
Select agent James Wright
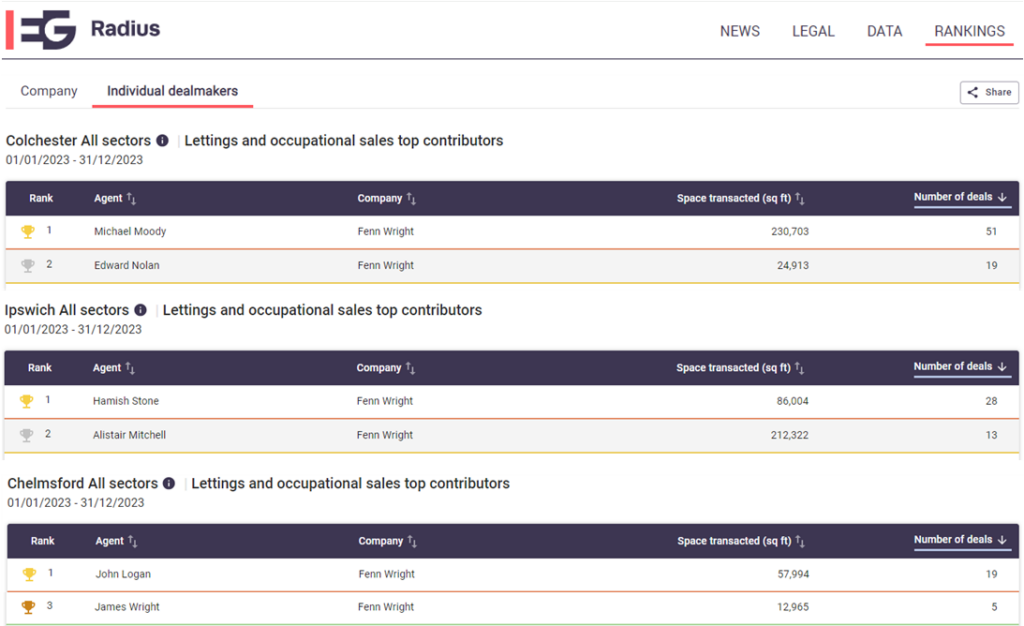coord(127,607)
